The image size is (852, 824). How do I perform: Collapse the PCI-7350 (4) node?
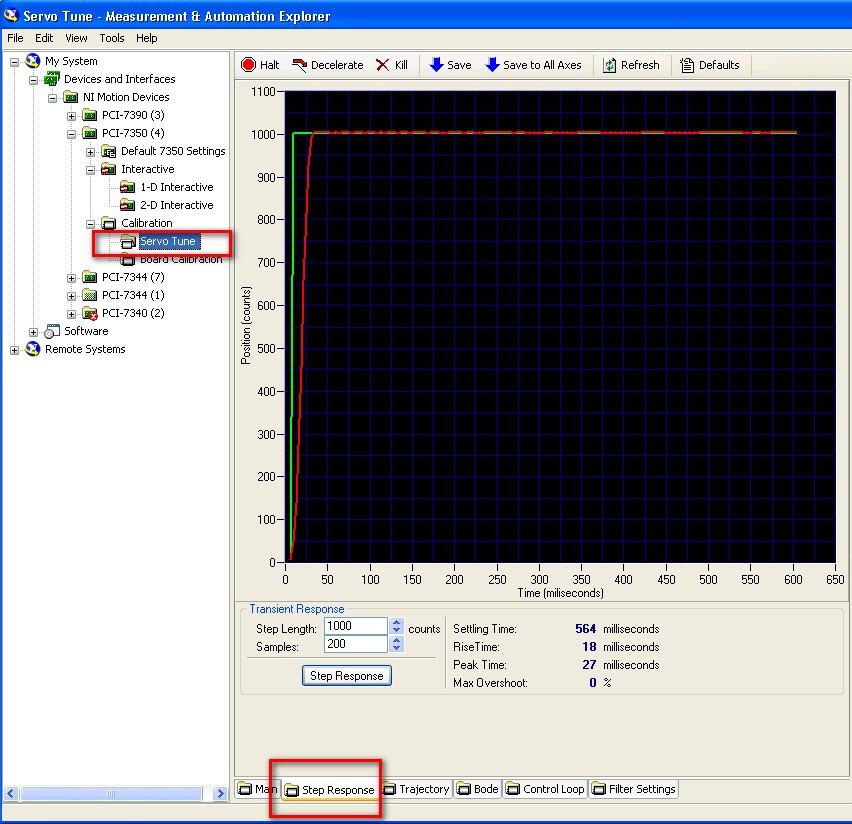[72, 134]
